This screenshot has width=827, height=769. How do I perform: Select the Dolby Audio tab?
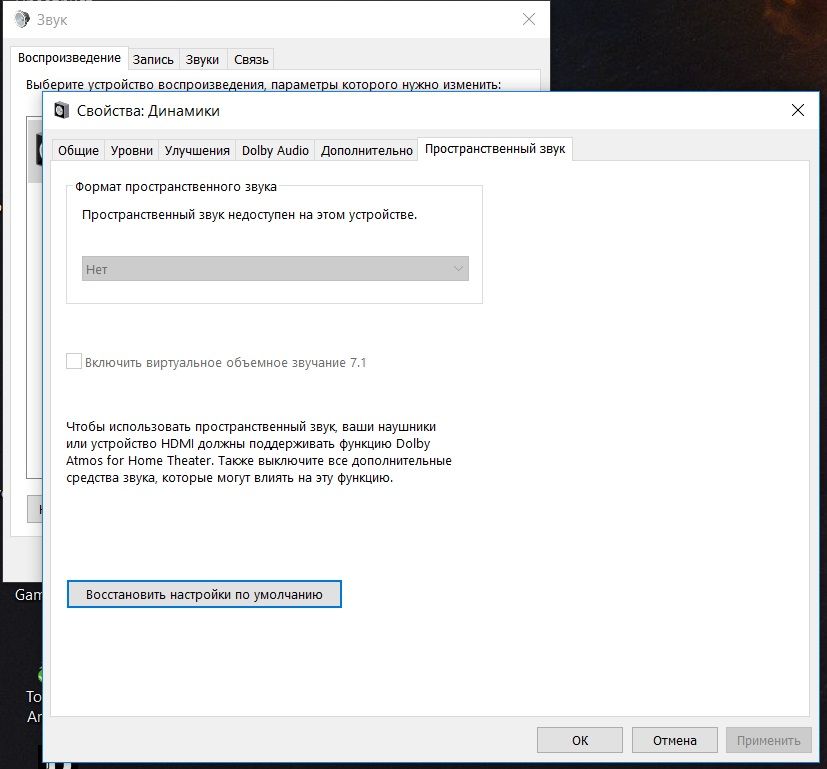pos(274,150)
